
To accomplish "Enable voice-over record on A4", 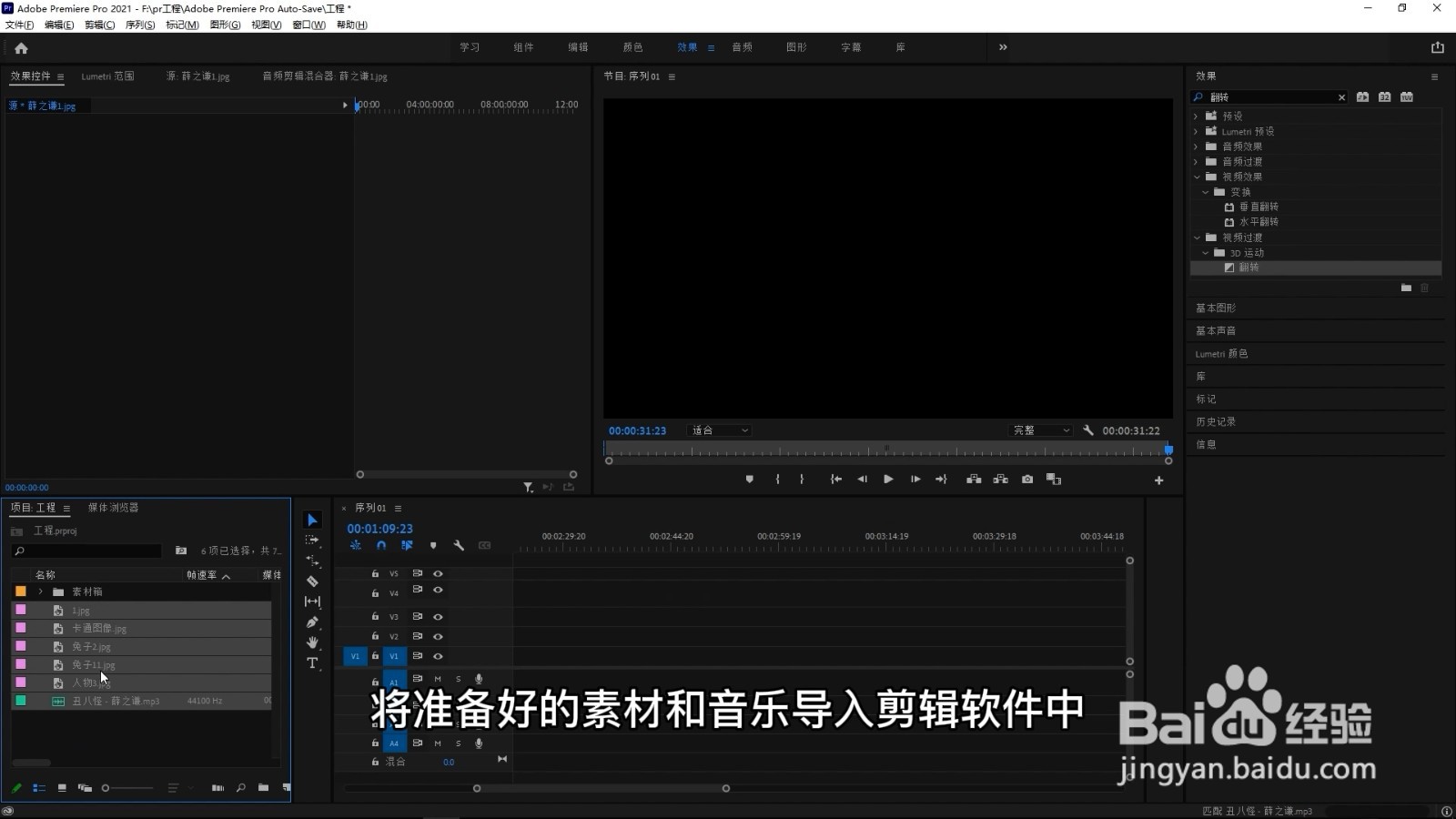I will (x=479, y=743).
